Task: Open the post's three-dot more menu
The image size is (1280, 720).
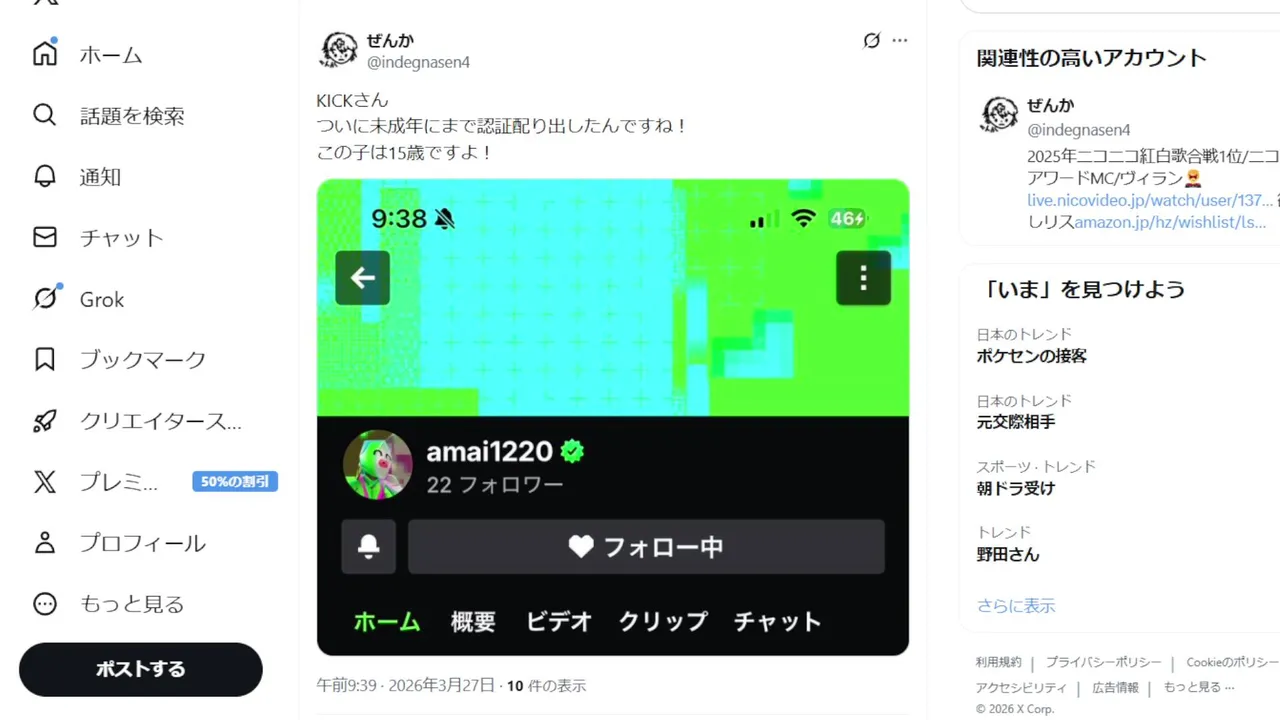Action: point(900,40)
